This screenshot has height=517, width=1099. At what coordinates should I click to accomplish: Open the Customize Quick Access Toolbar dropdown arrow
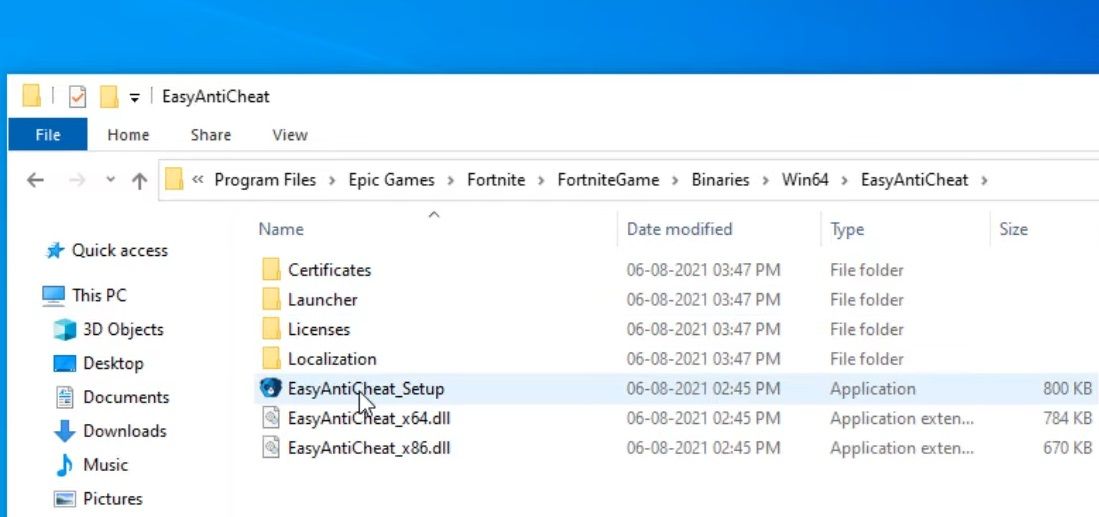135,98
